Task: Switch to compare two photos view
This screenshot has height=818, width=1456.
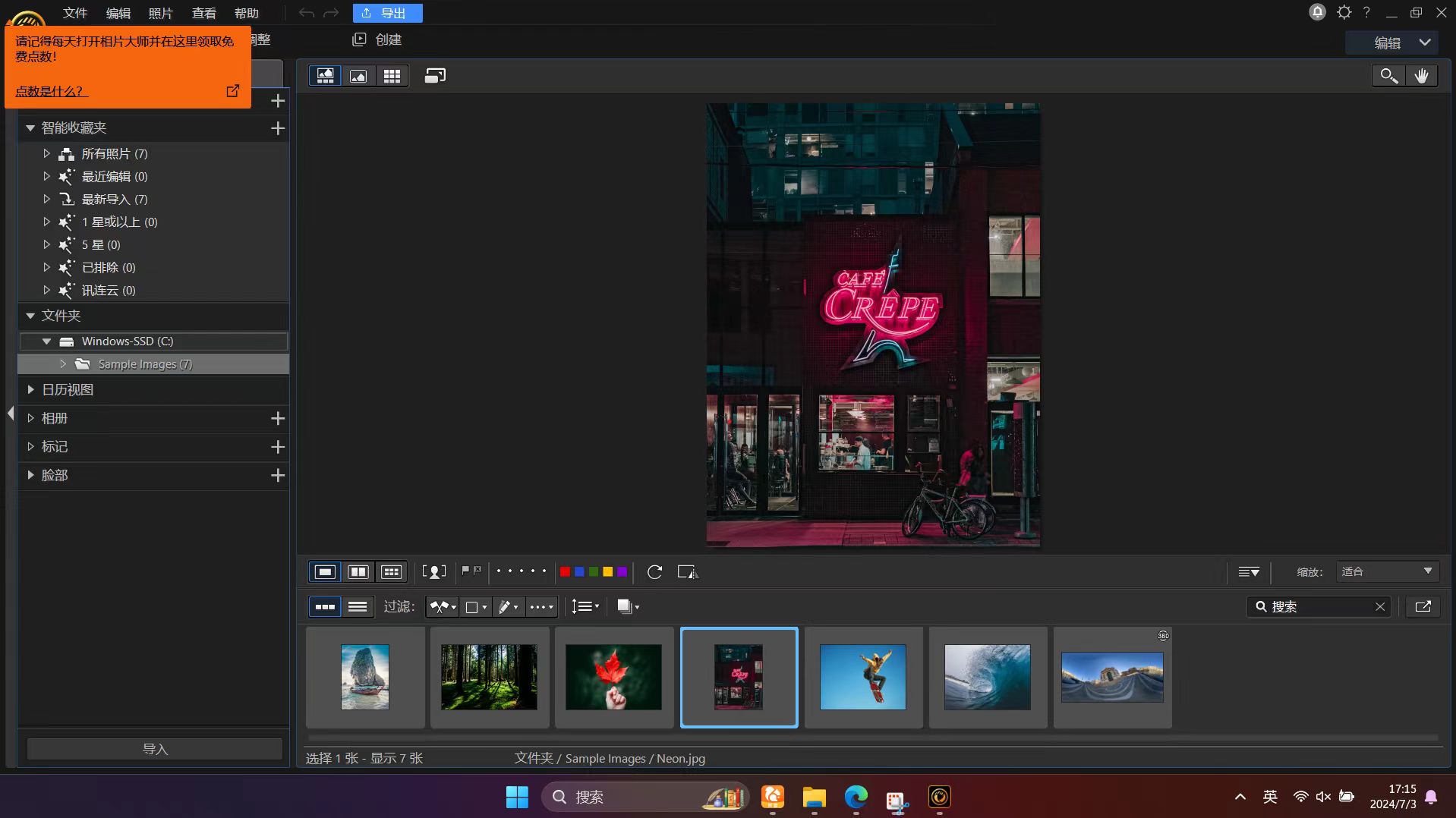Action: point(358,572)
